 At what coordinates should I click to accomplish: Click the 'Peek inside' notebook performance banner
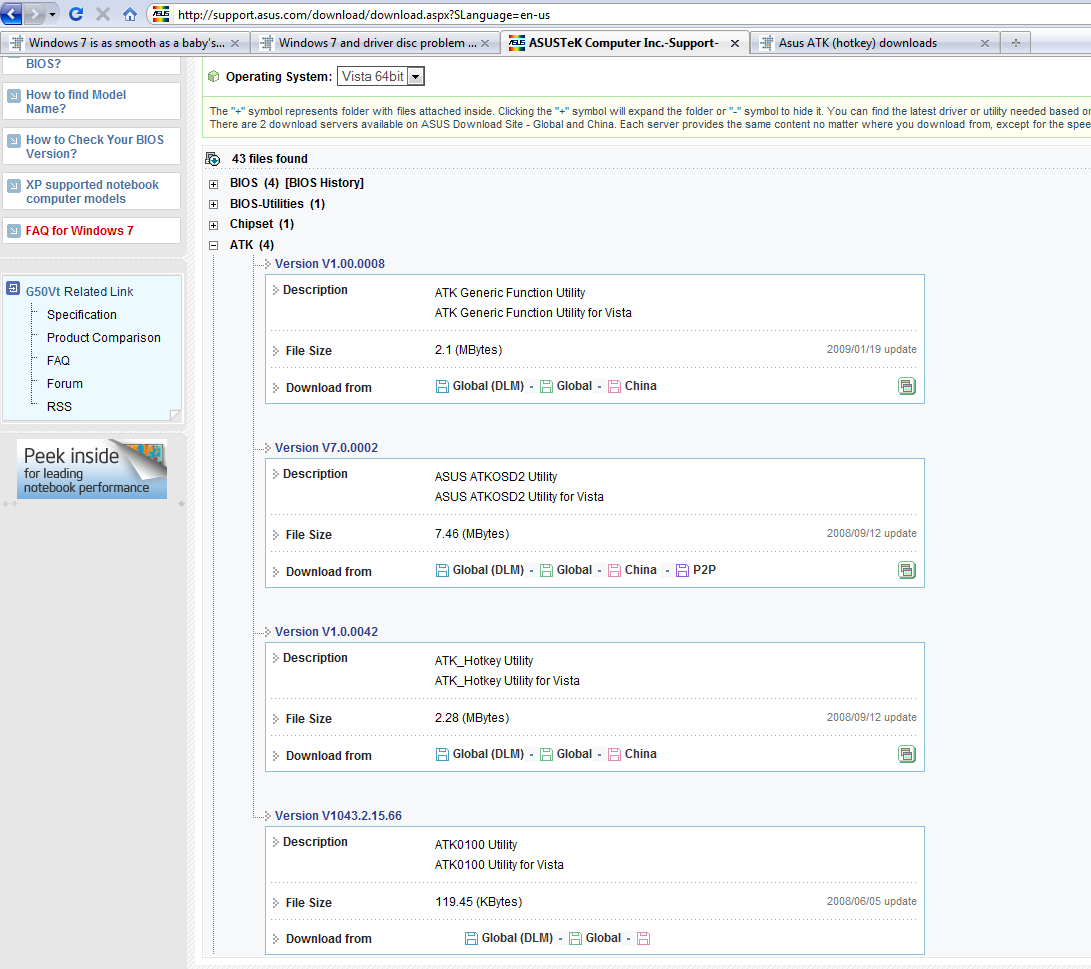(x=92, y=469)
